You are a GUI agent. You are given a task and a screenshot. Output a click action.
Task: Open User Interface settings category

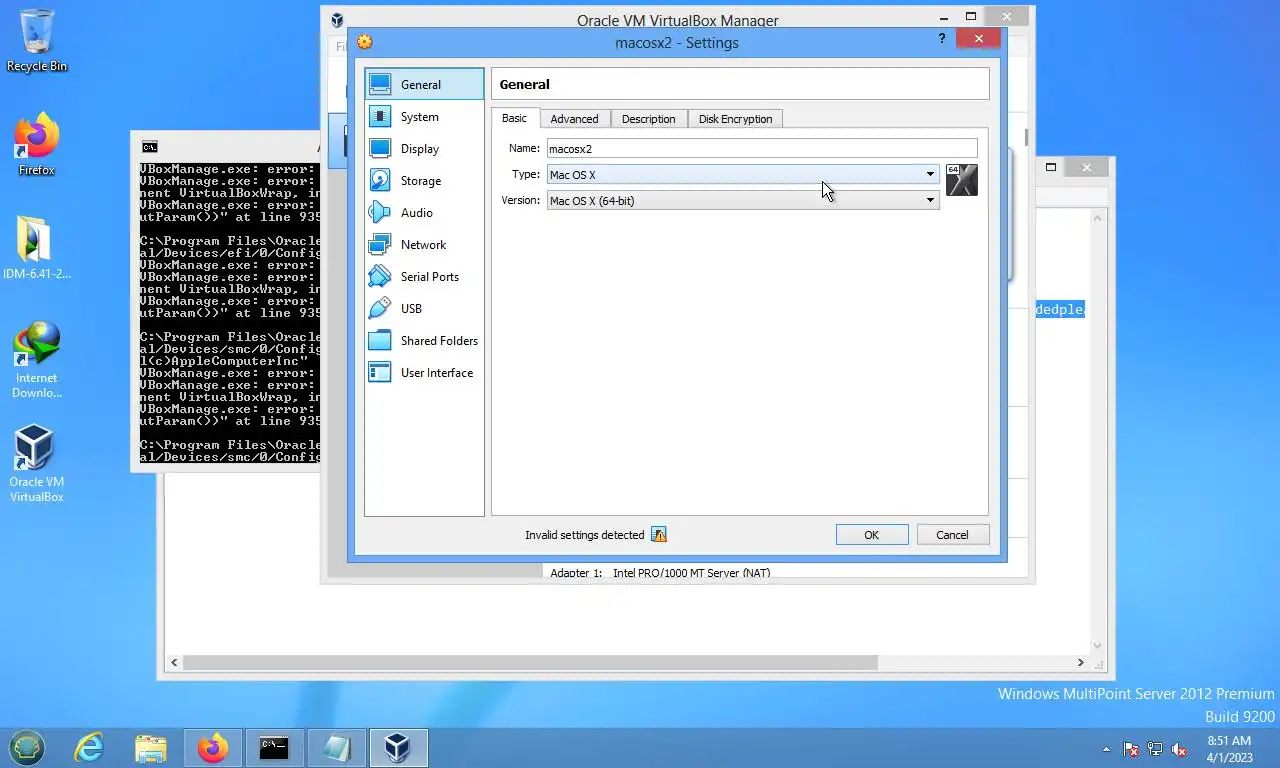tap(424, 373)
